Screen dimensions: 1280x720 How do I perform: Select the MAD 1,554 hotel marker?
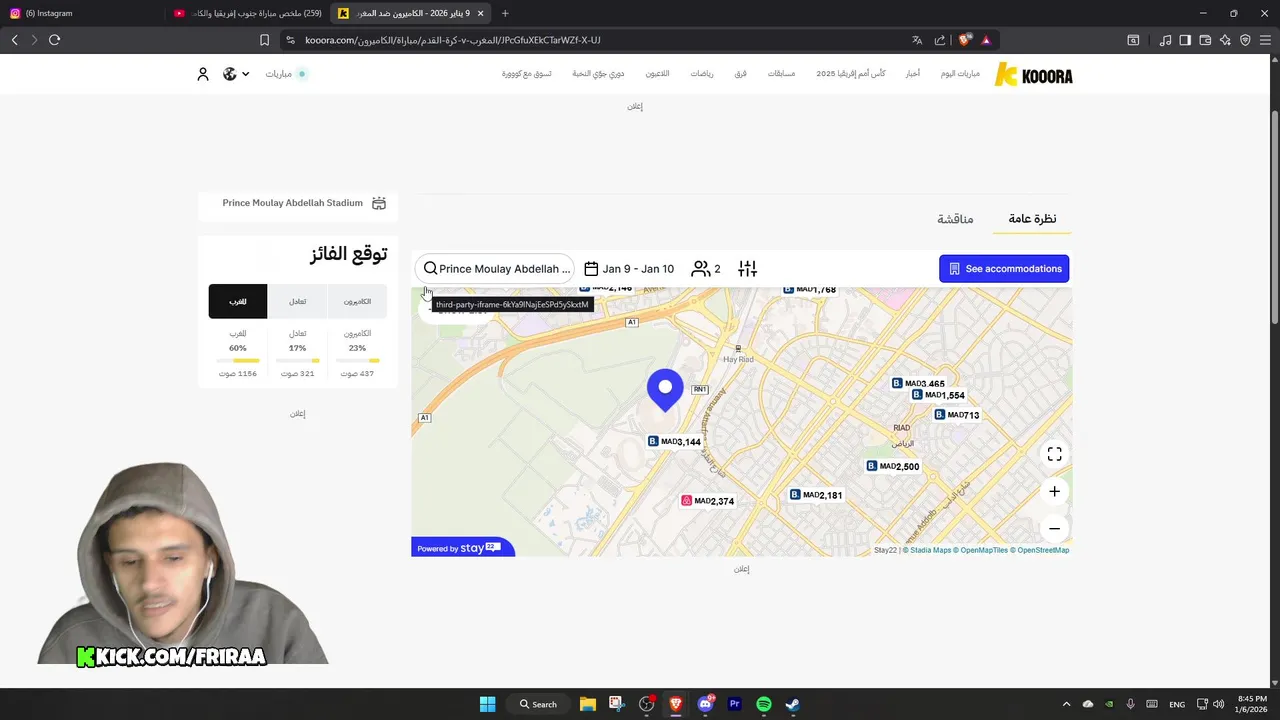pos(939,395)
